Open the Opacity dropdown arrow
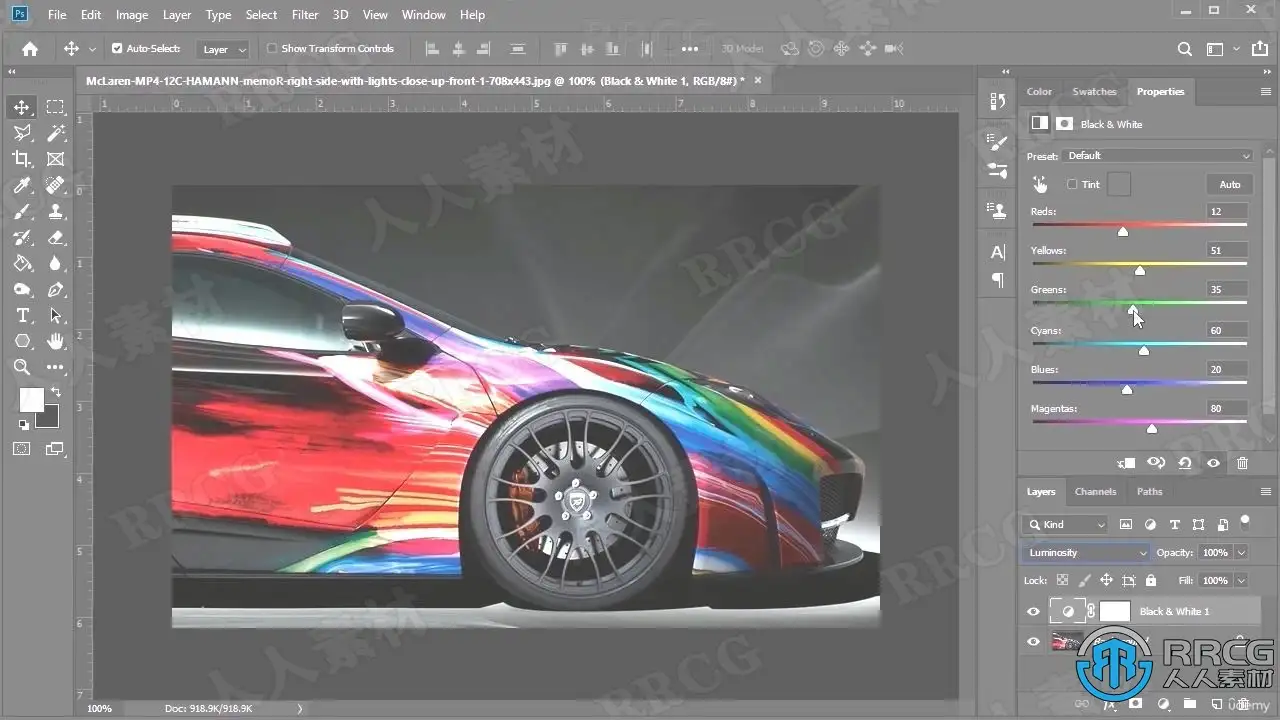The image size is (1280, 720). coord(1241,552)
